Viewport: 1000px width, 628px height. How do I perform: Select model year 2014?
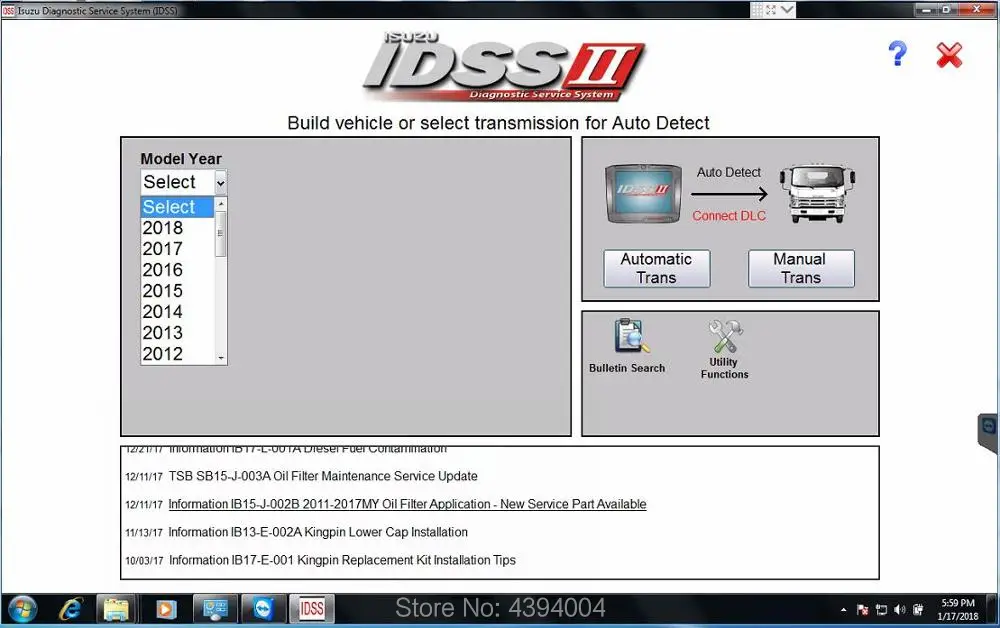177,312
